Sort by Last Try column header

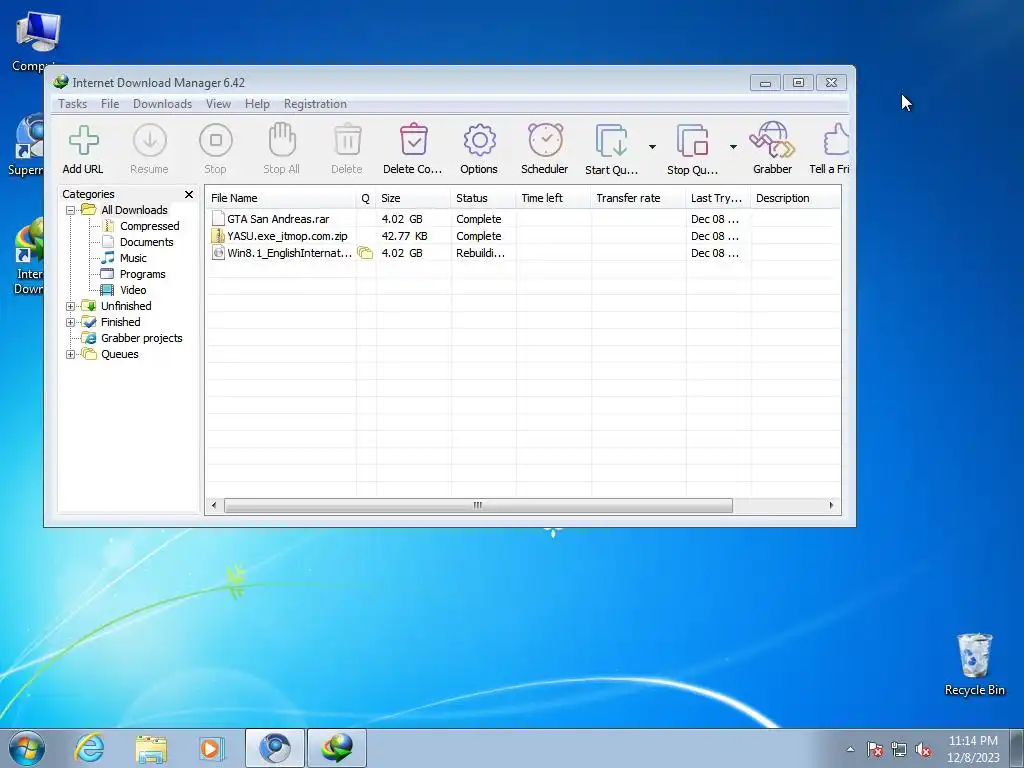pyautogui.click(x=718, y=198)
